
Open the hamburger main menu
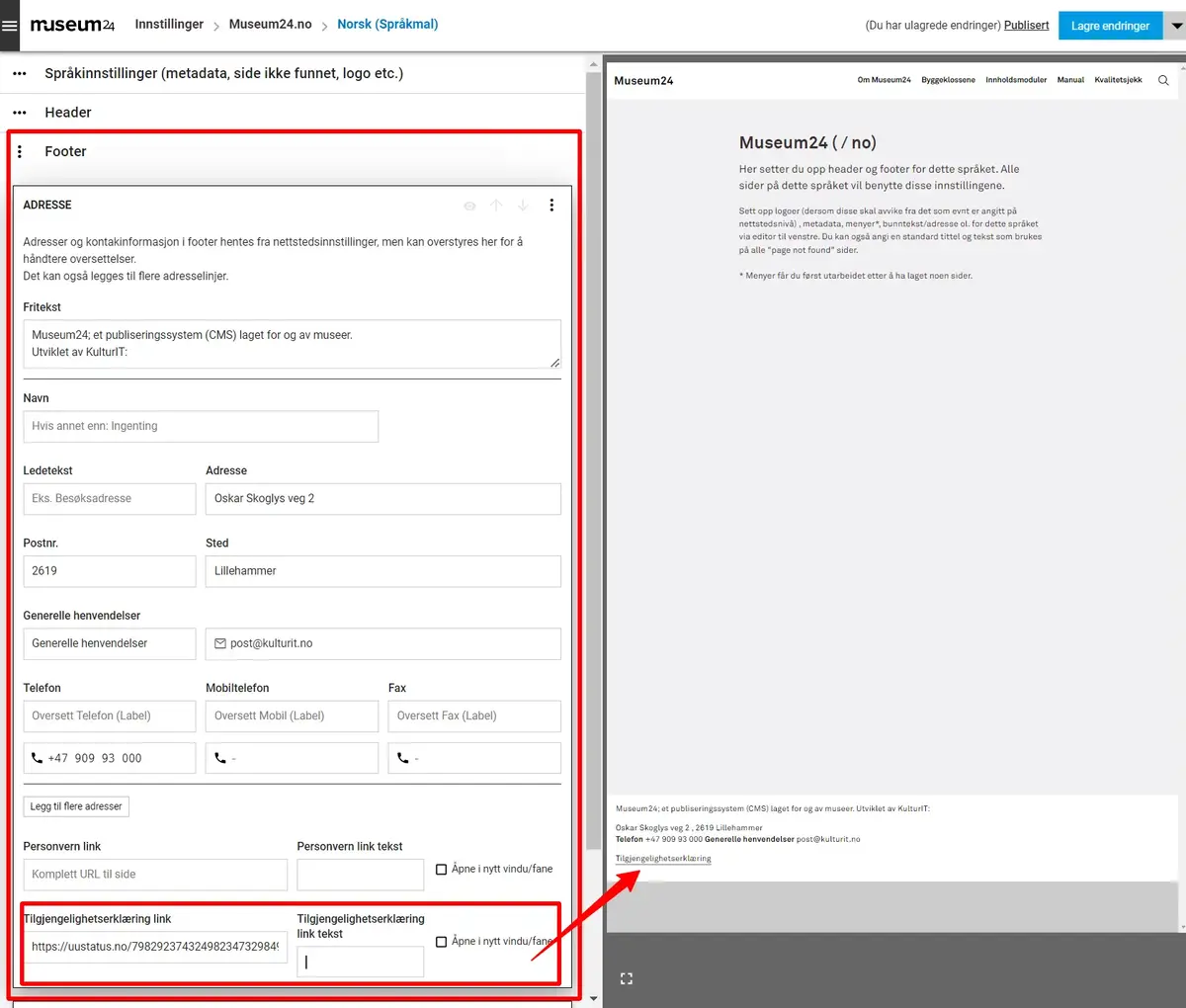pyautogui.click(x=10, y=26)
